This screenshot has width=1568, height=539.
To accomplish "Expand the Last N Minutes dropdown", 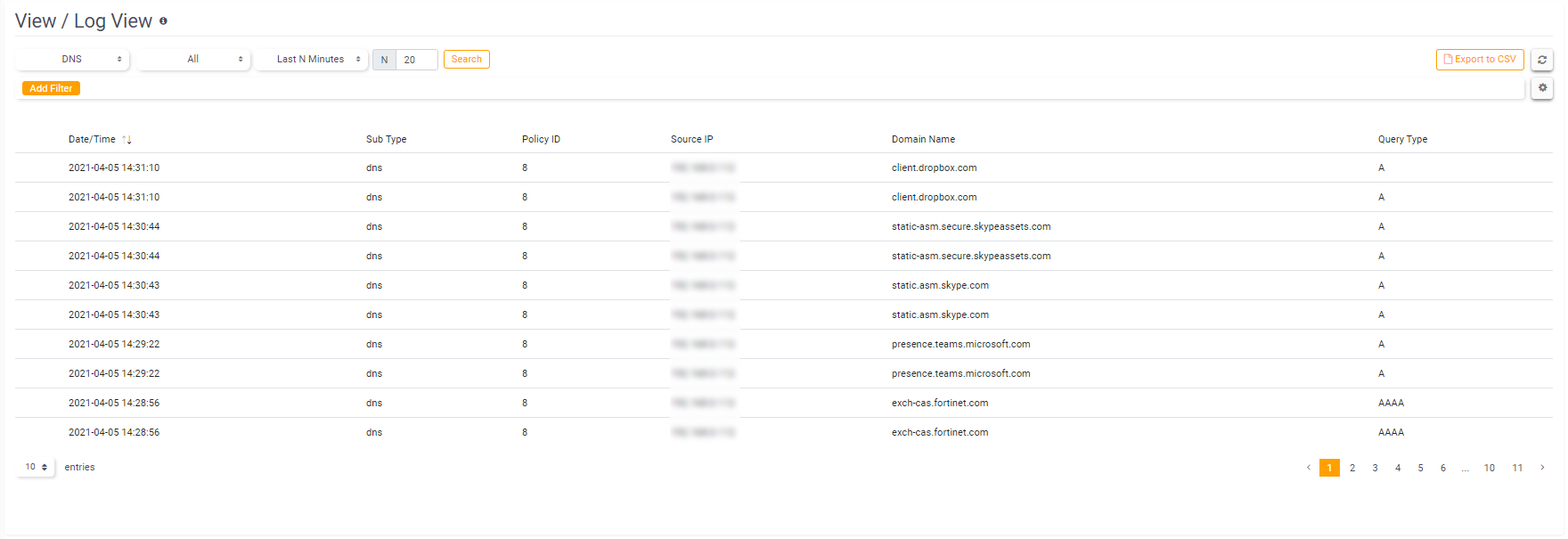I will (x=311, y=60).
